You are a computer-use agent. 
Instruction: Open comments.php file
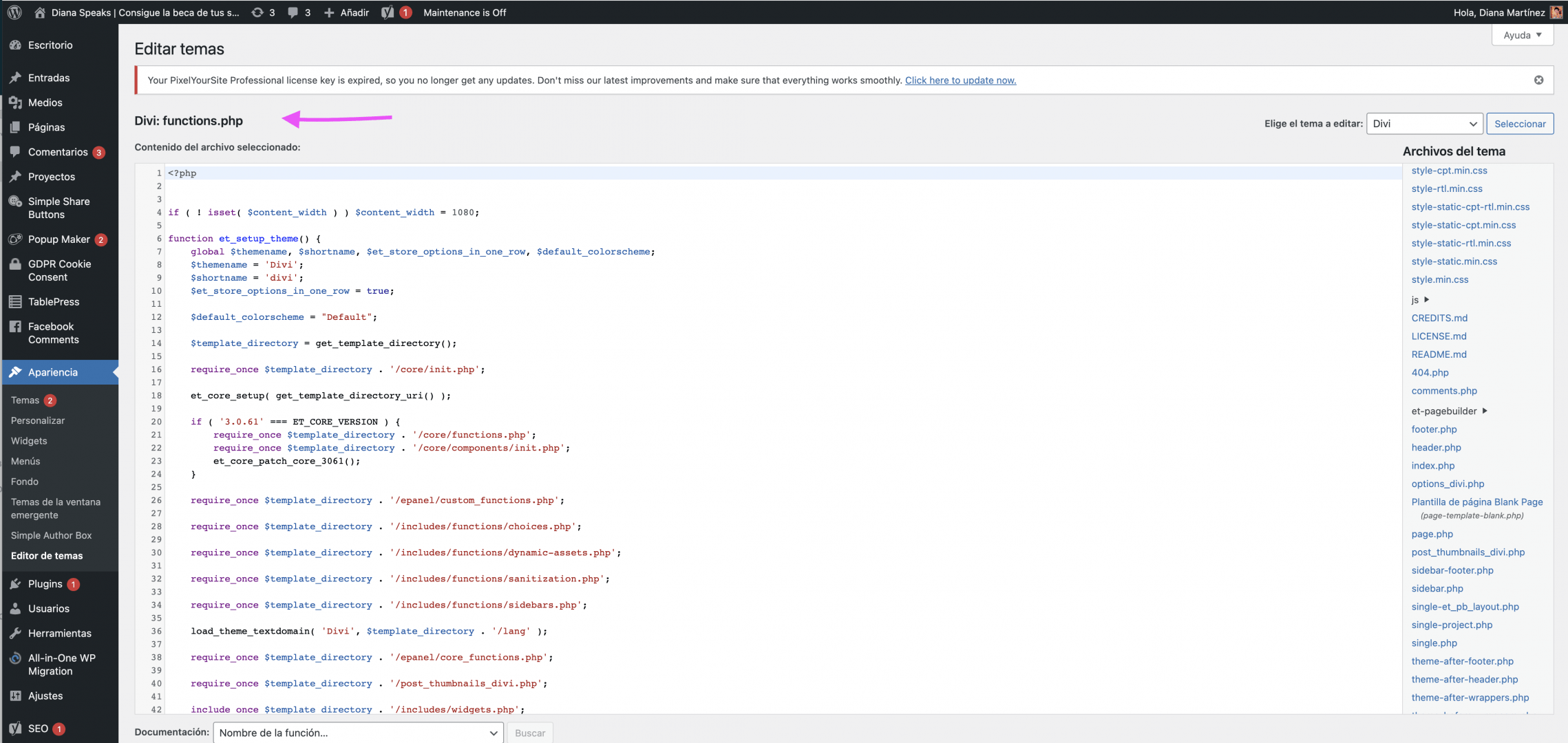(1444, 391)
